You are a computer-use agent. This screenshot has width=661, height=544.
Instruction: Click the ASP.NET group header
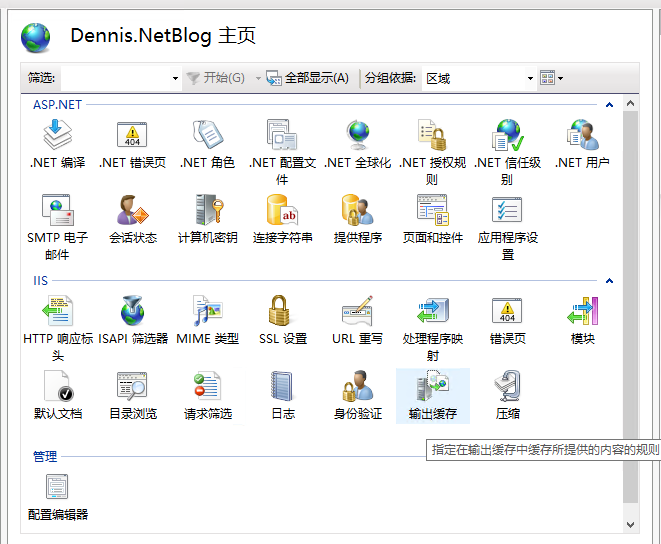[x=57, y=105]
